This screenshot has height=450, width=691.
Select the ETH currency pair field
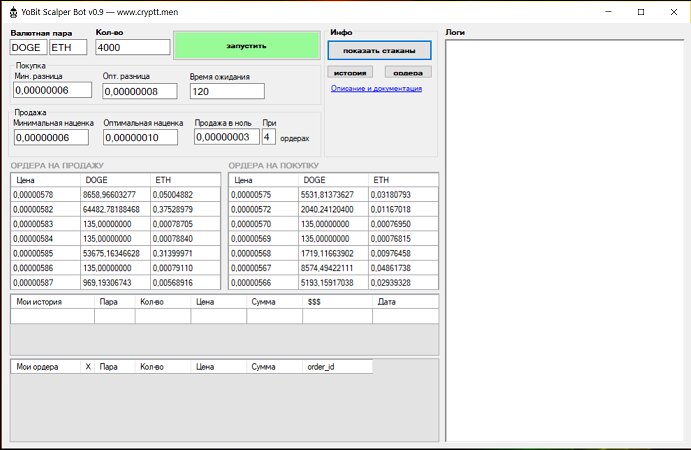point(68,47)
